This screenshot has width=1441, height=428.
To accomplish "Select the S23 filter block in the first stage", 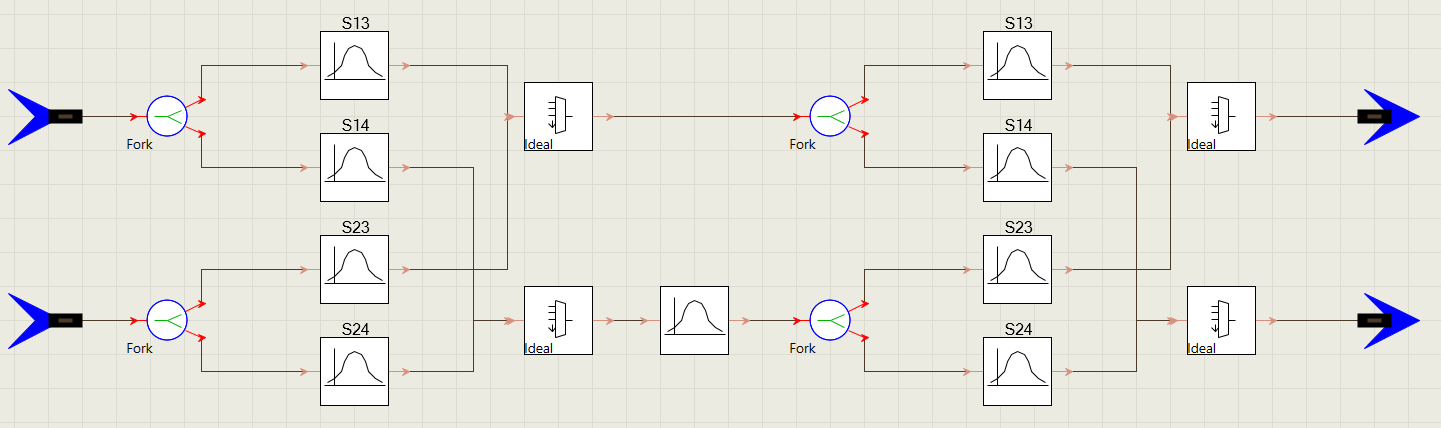I will [354, 270].
